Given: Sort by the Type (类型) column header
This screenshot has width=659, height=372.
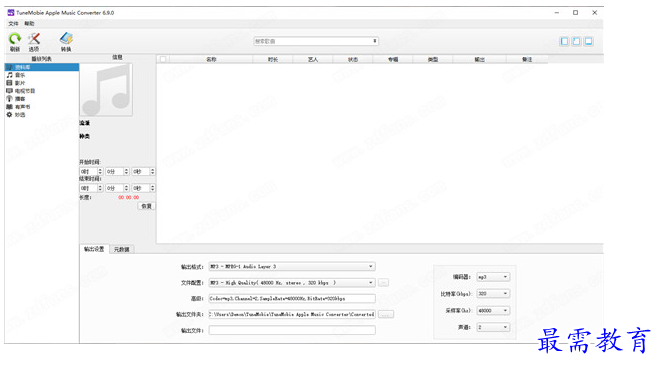Looking at the screenshot, I should [x=433, y=59].
